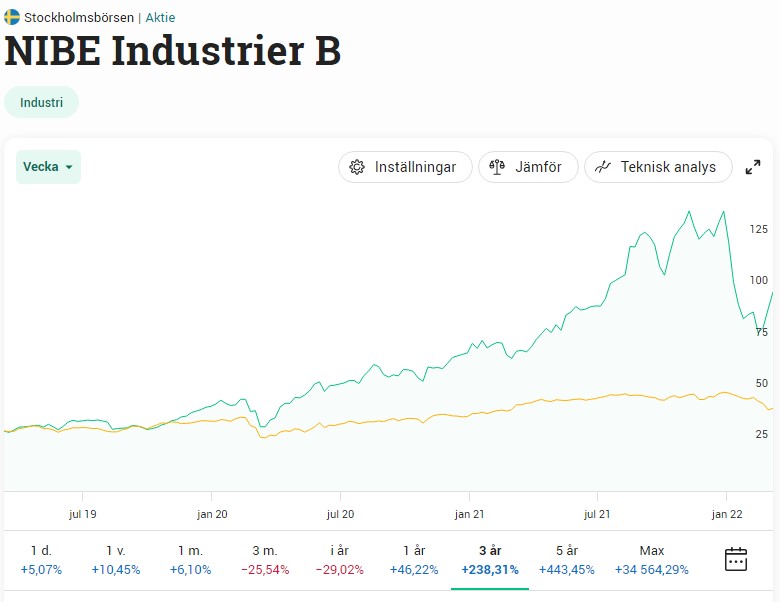Click the Industri sector tag

pyautogui.click(x=41, y=102)
